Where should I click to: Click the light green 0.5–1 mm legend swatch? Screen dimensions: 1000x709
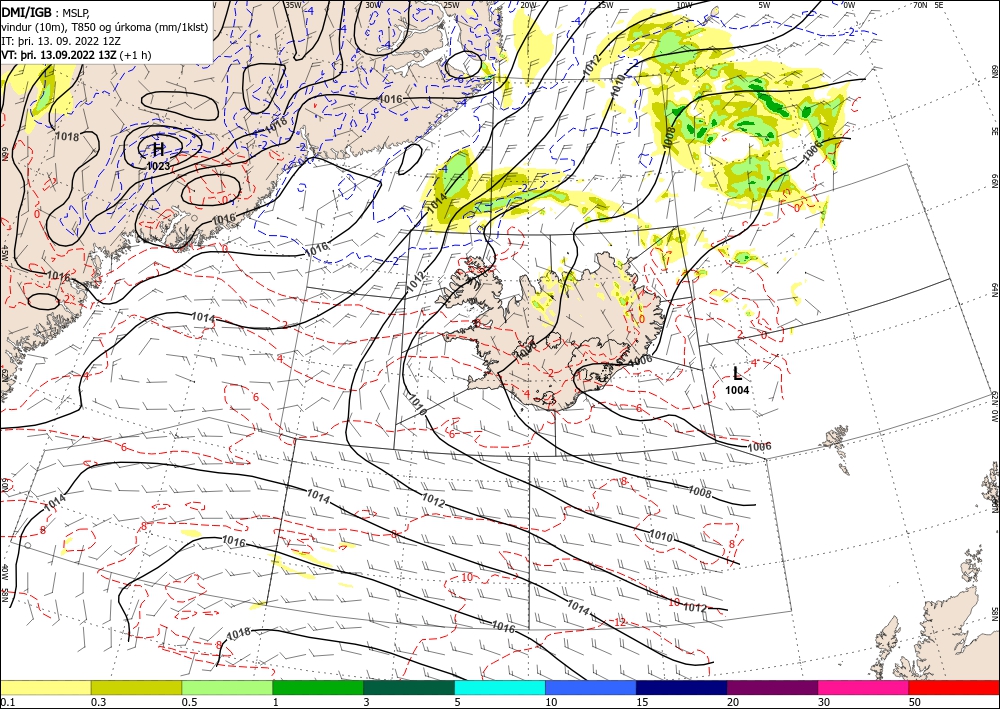click(x=227, y=687)
